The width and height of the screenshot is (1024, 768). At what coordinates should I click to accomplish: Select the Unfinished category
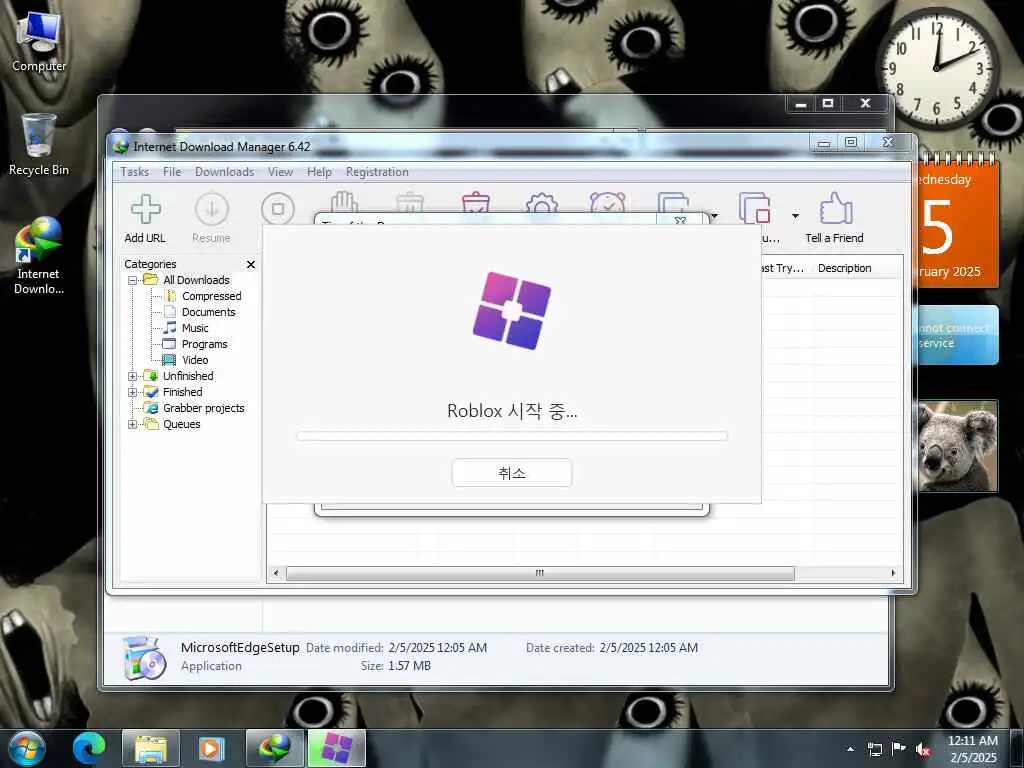188,376
